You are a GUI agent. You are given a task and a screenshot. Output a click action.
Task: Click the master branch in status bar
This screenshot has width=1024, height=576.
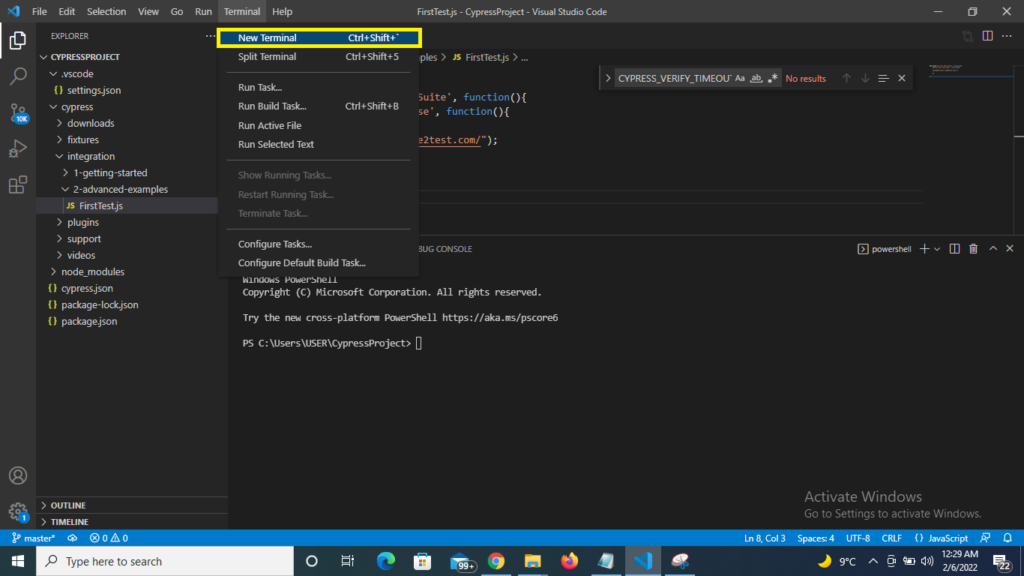pos(33,538)
